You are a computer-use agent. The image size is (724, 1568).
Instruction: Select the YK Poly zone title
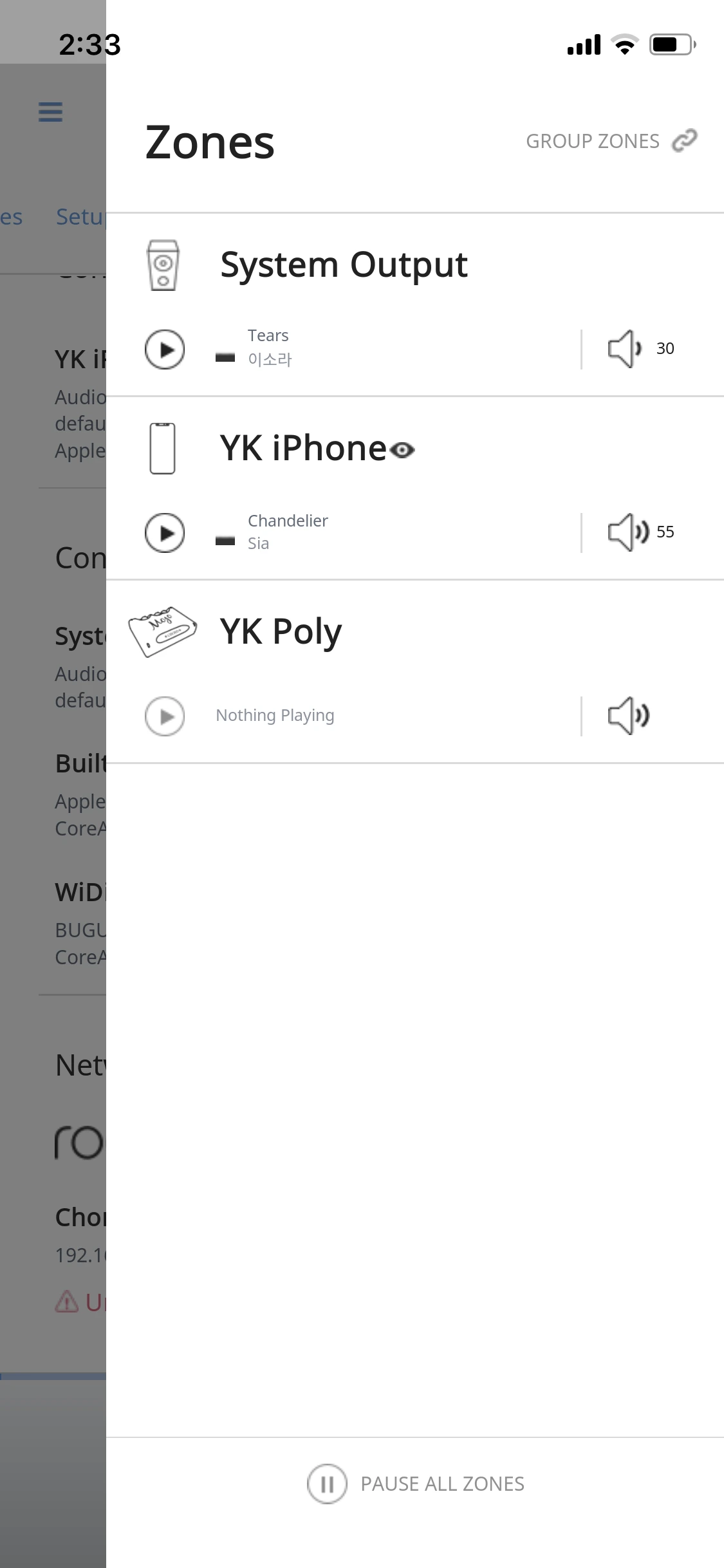point(281,631)
